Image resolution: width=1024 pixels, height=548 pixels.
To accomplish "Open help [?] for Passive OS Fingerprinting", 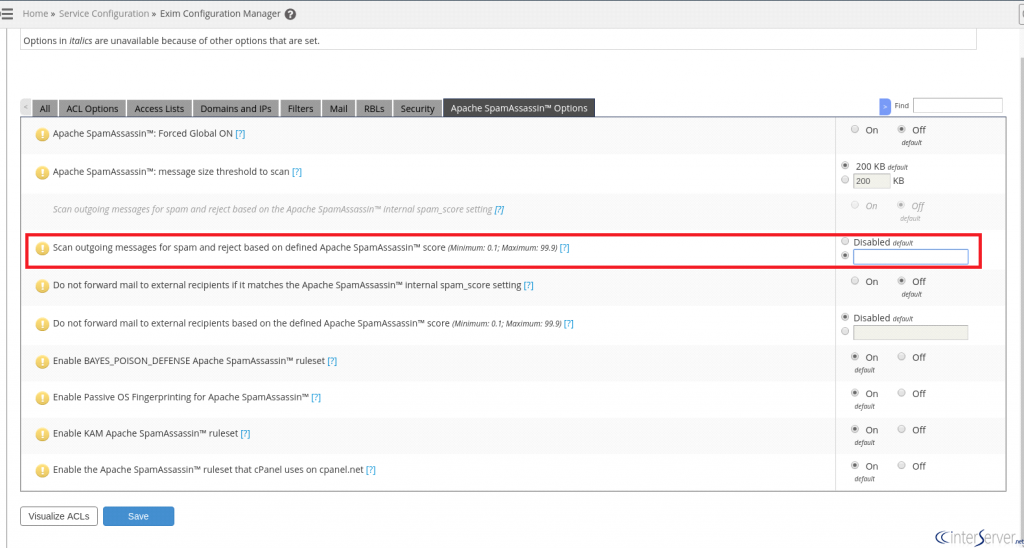I will click(x=316, y=397).
